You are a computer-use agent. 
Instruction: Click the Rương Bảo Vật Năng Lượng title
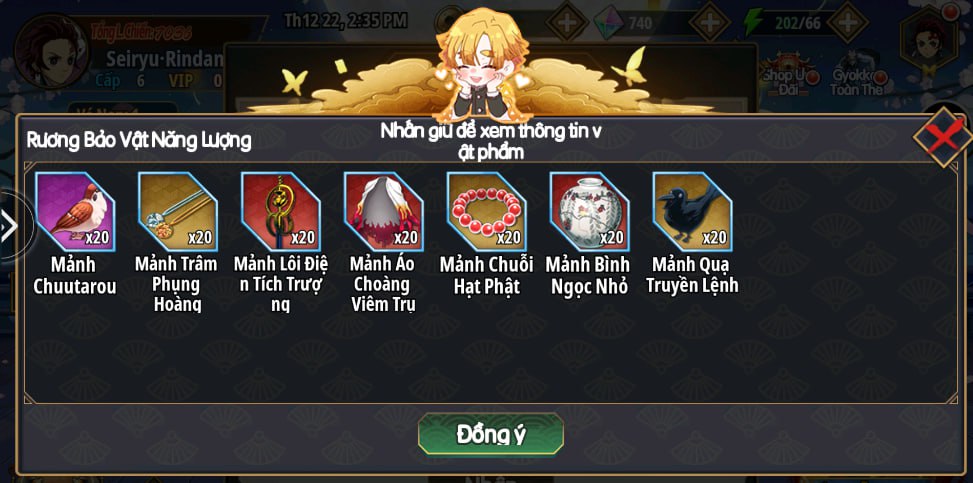(x=139, y=142)
